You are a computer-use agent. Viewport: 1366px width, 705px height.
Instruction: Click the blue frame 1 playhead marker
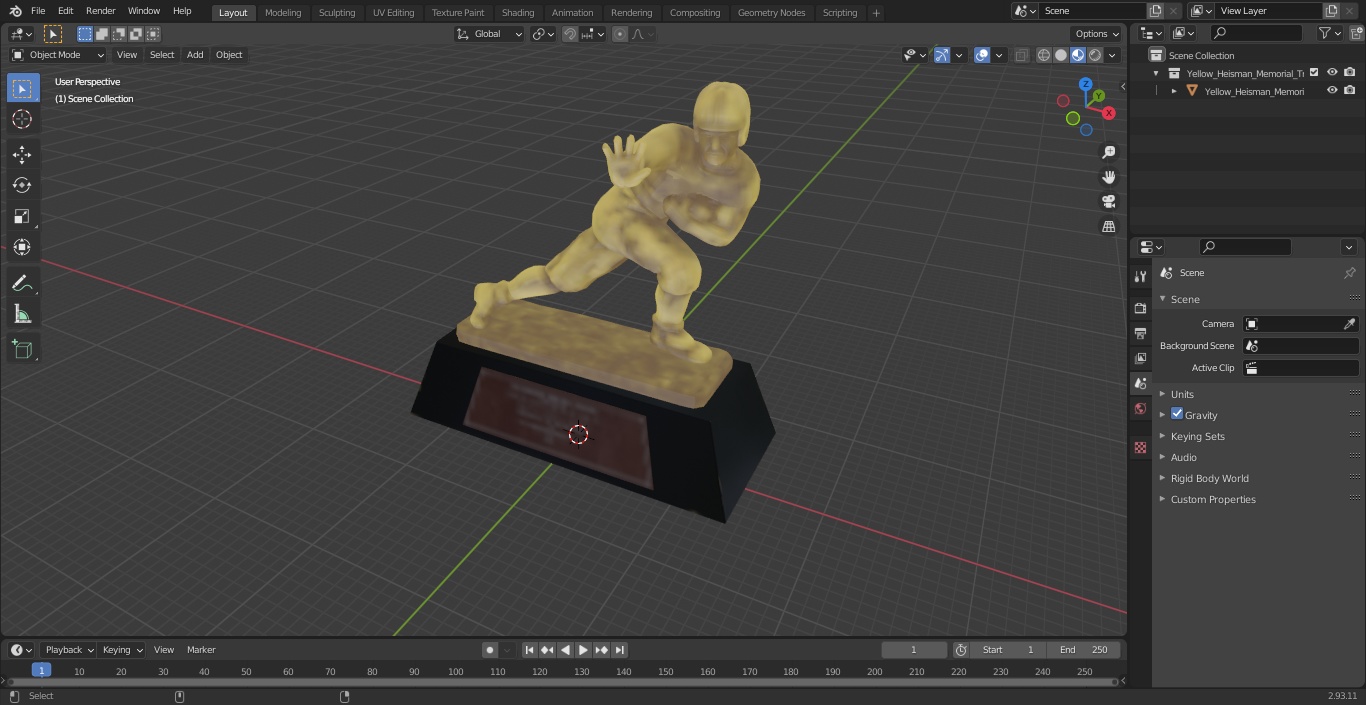click(x=41, y=670)
